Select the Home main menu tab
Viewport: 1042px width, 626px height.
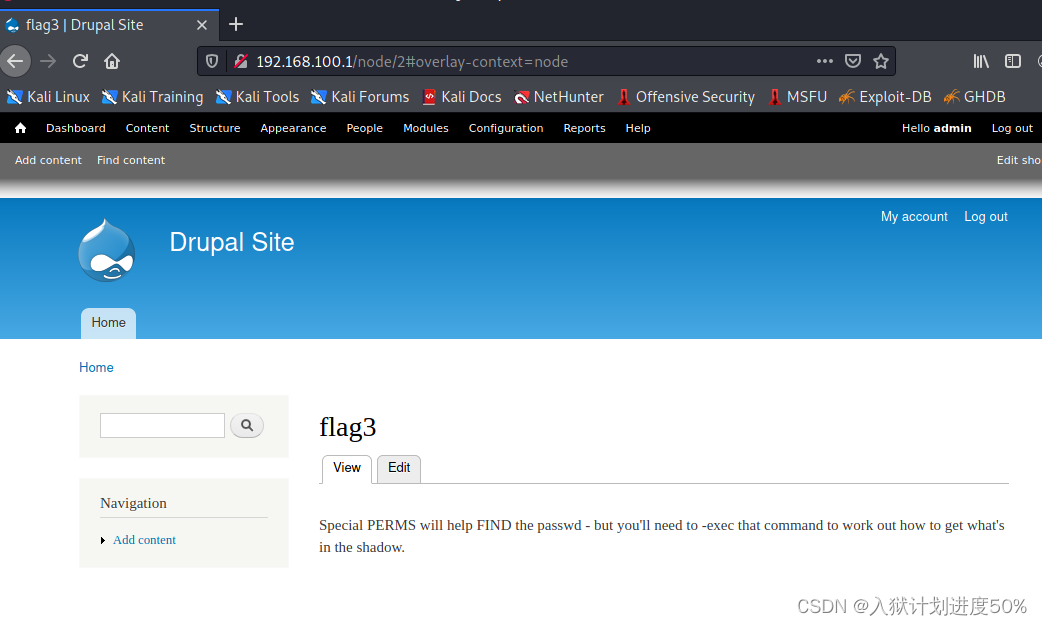tap(108, 323)
